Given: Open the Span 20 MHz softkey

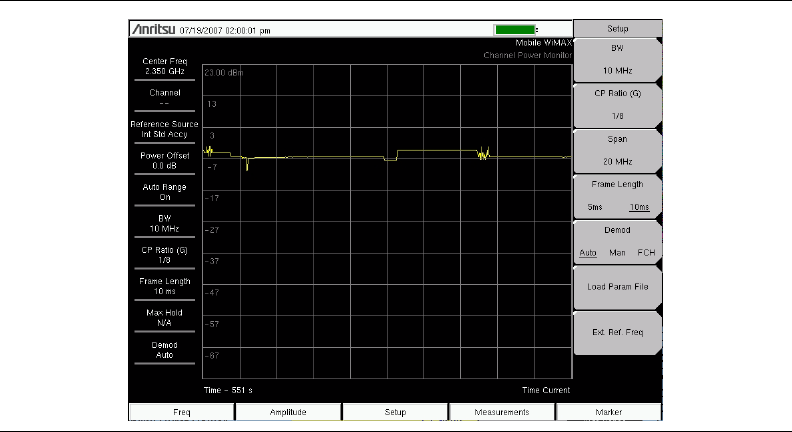Looking at the screenshot, I should click(x=617, y=151).
